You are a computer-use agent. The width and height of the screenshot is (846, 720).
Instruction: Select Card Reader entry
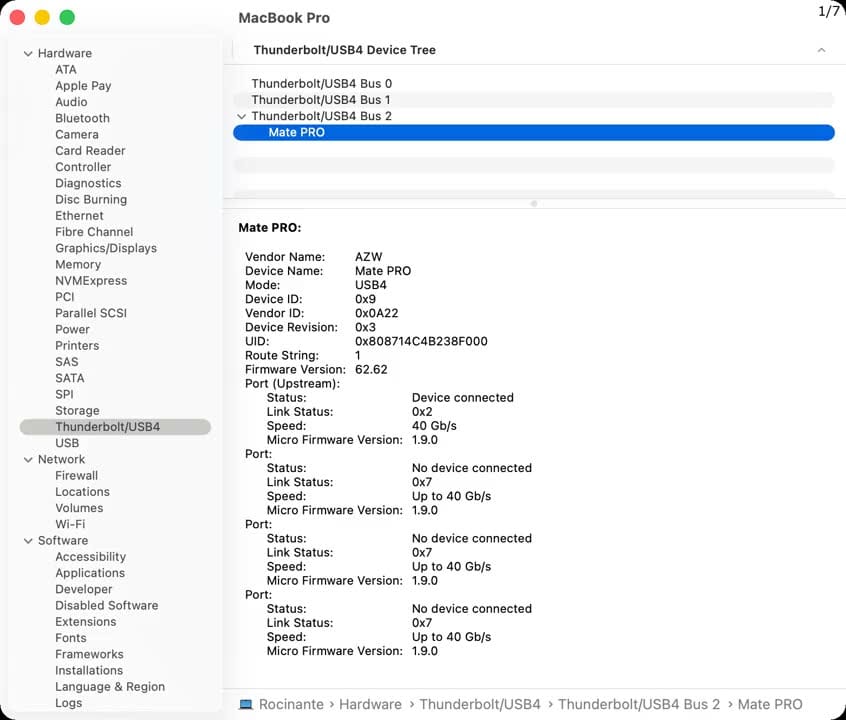point(90,151)
